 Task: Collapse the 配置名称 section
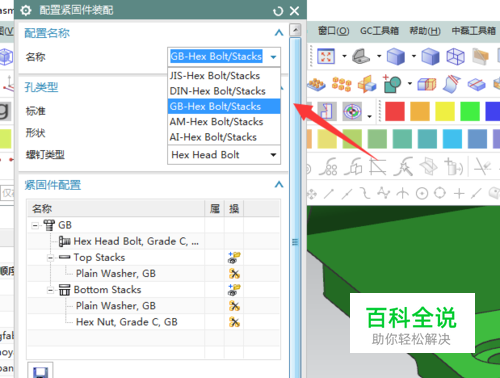[279, 33]
